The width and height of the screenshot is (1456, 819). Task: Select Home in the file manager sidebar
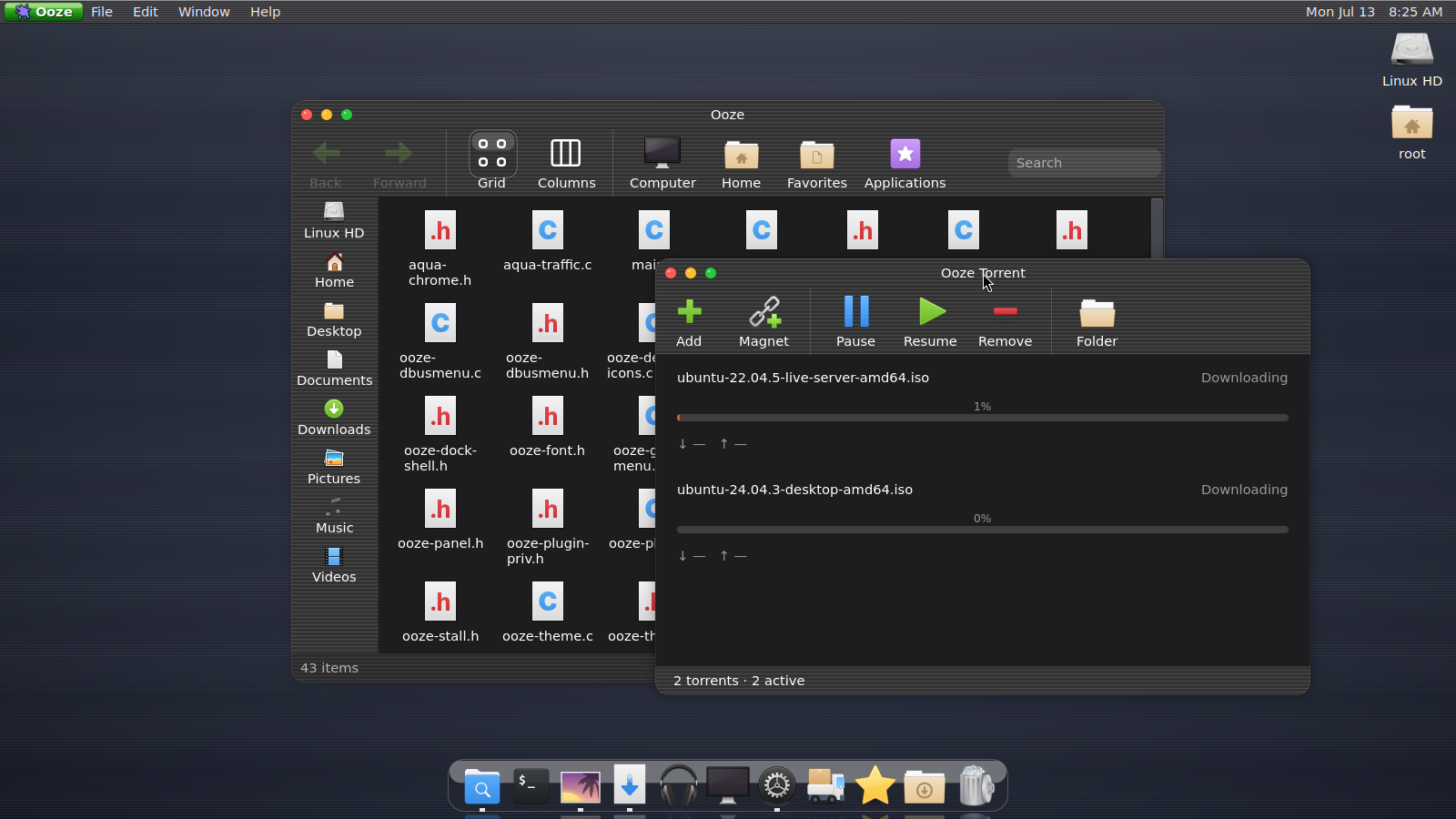pos(334,270)
